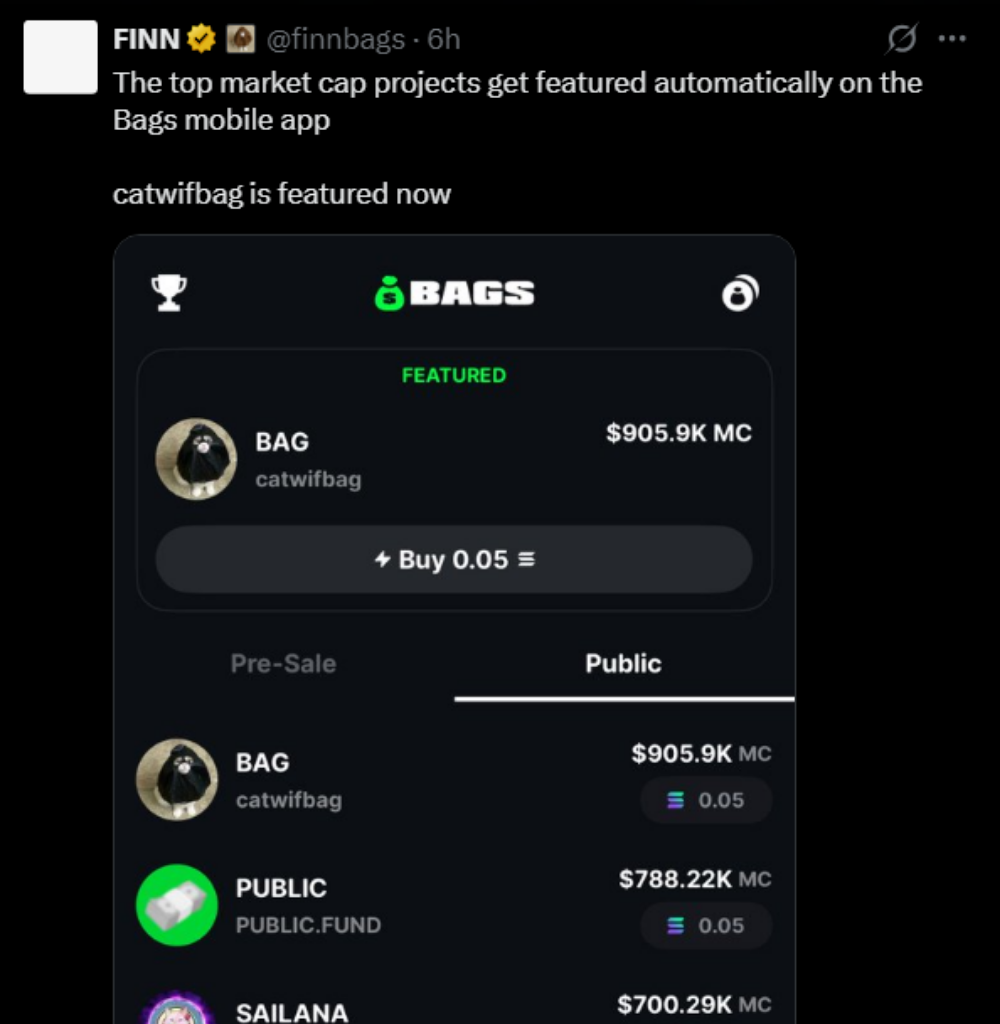Click the FINN display name
The height and width of the screenshot is (1024, 1000).
pyautogui.click(x=146, y=39)
